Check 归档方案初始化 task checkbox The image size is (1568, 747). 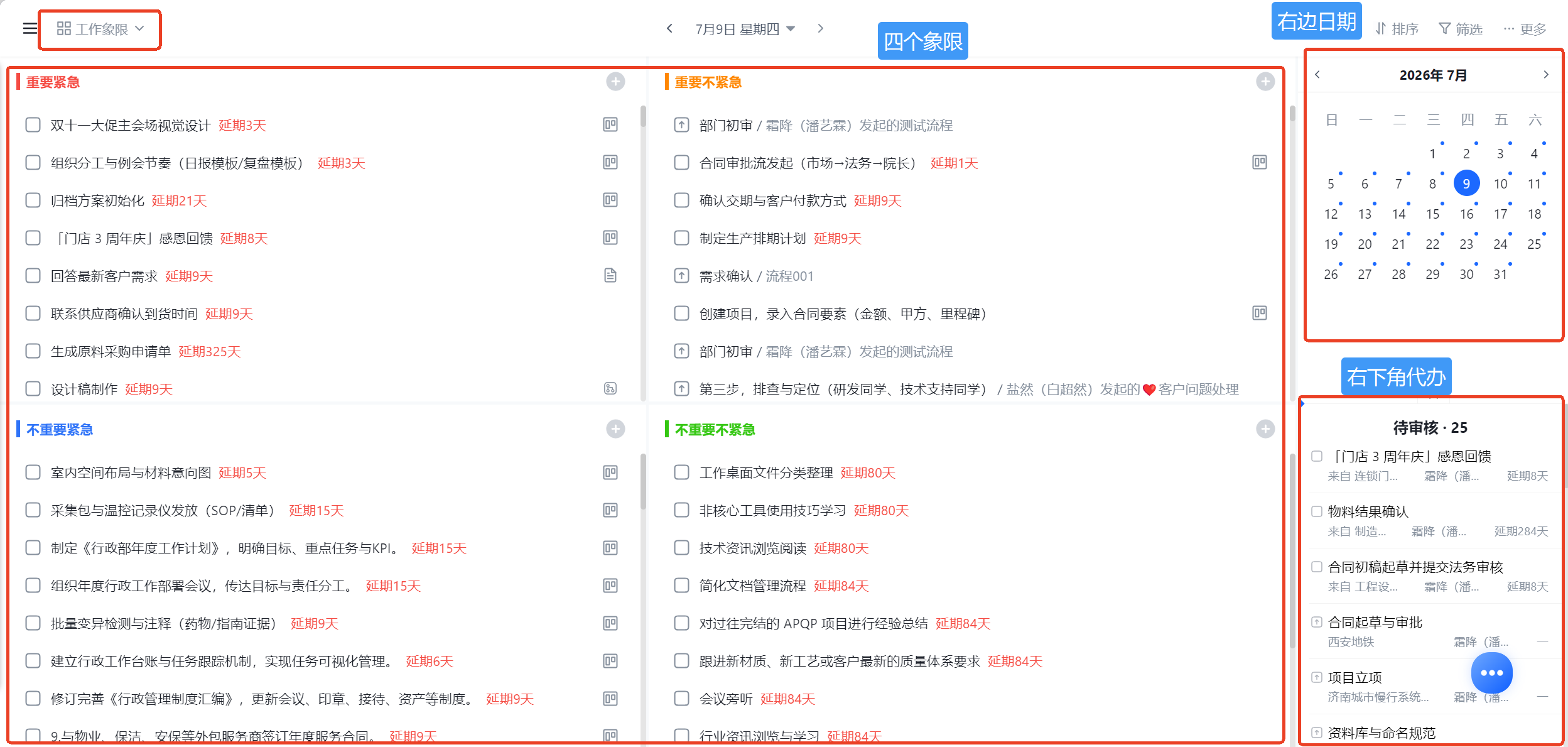pos(33,200)
